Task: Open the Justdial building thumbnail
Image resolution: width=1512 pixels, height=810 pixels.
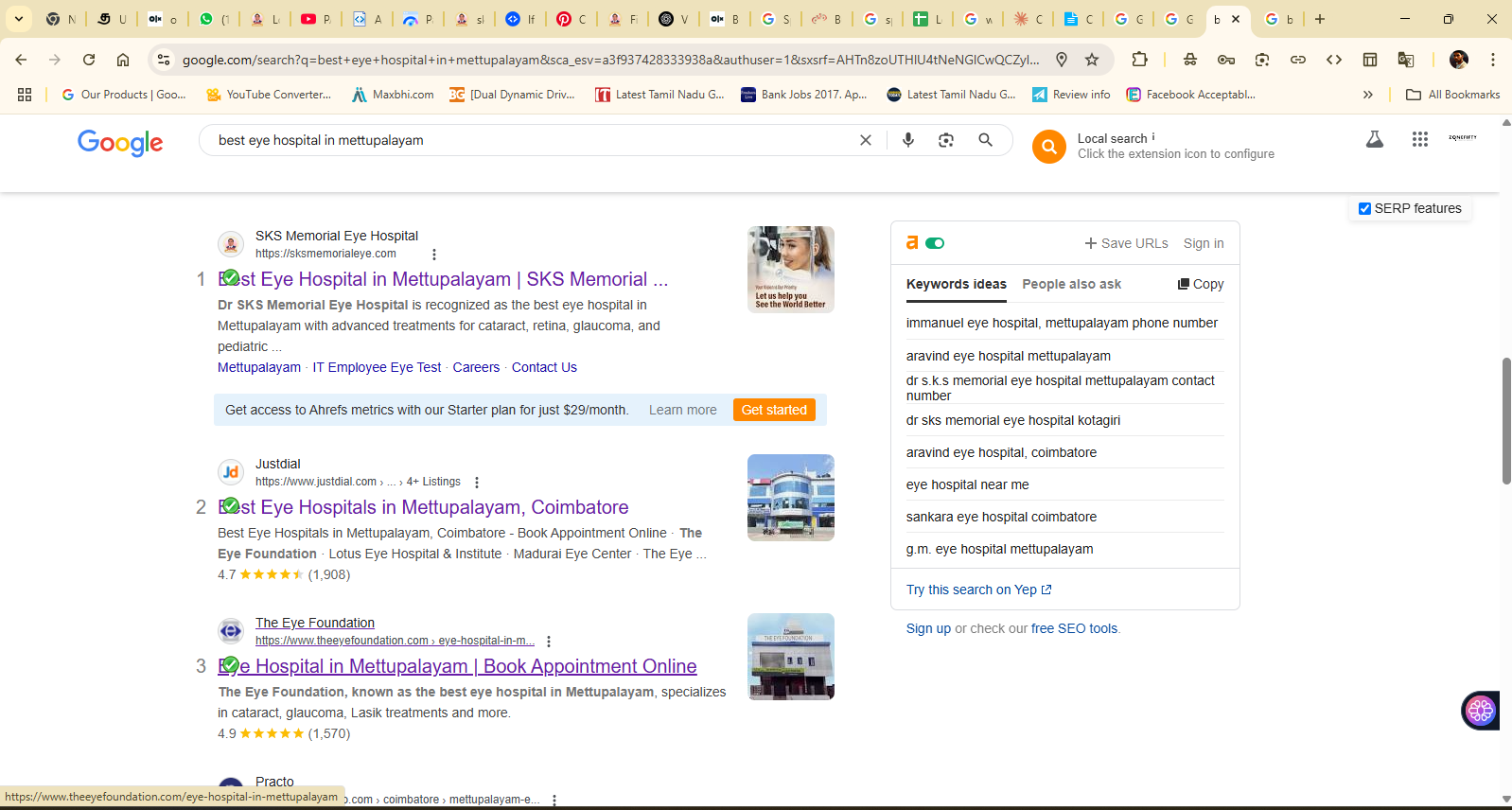Action: click(791, 498)
